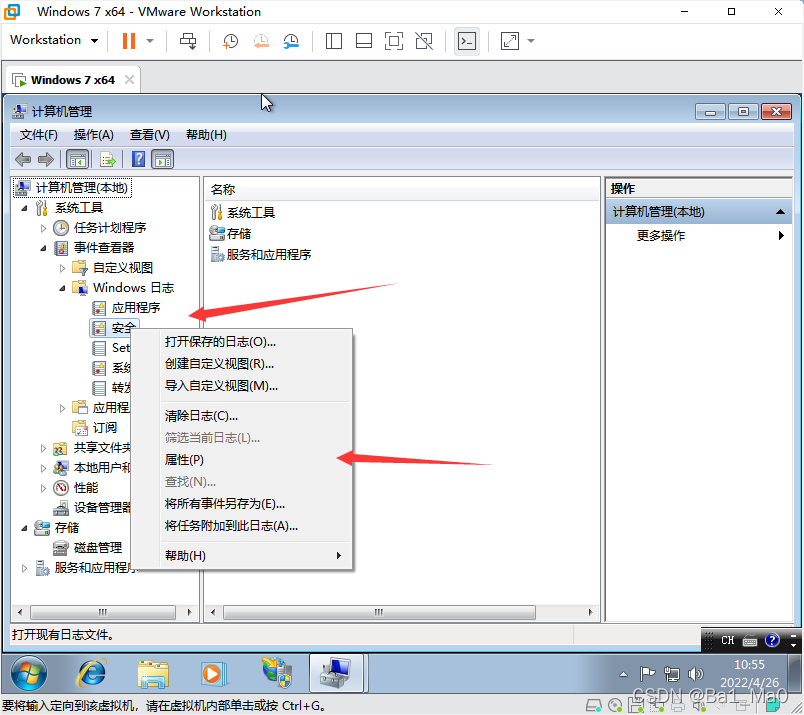Viewport: 804px width, 715px height.
Task: Open Windows Explorer folder on taskbar
Action: click(x=153, y=673)
